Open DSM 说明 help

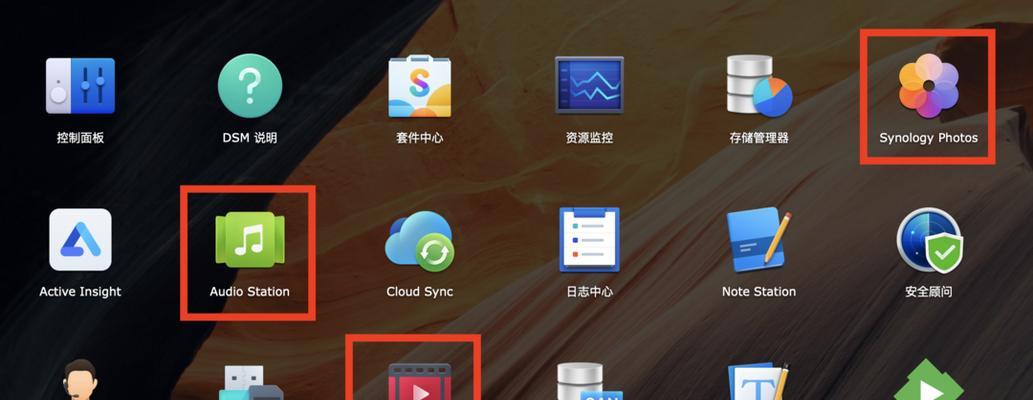250,86
